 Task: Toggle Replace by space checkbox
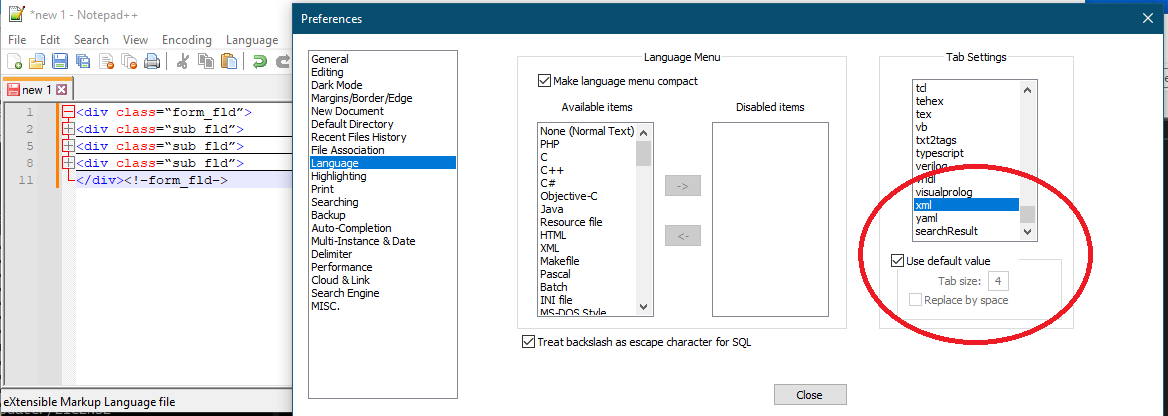pyautogui.click(x=915, y=300)
